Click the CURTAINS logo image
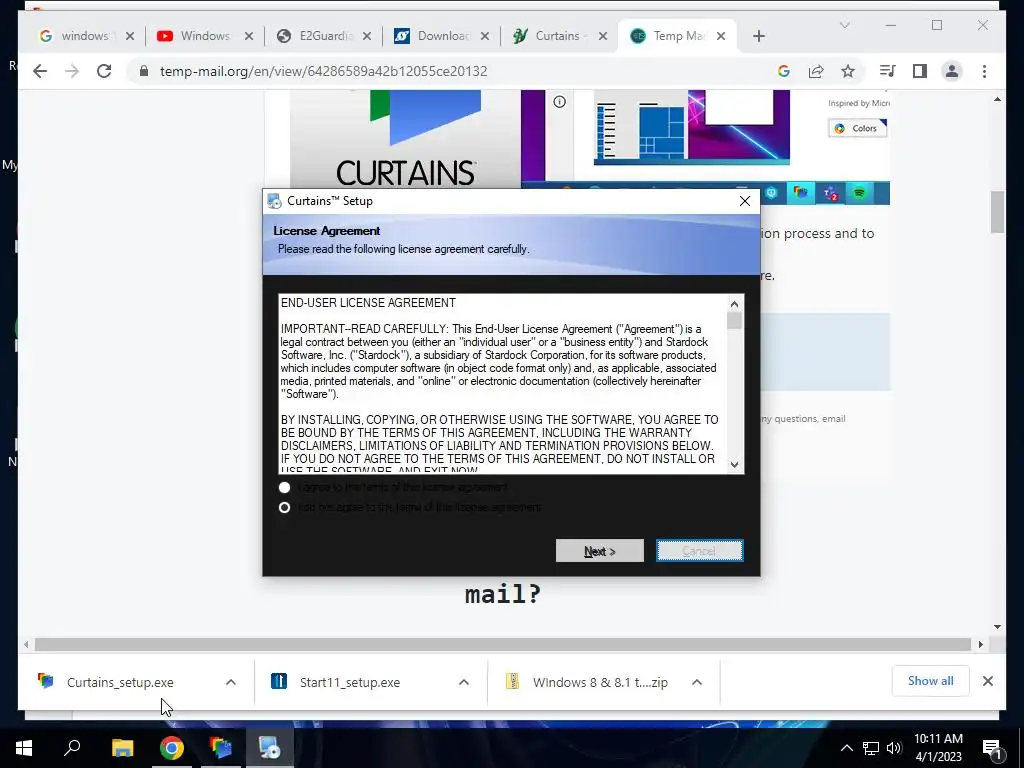Screen dimensions: 1024x768 click(x=406, y=140)
